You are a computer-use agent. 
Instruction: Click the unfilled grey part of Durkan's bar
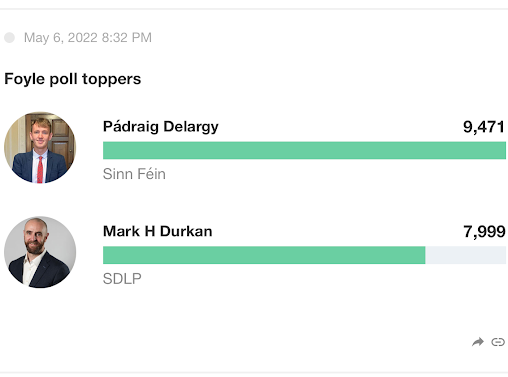tap(466, 255)
